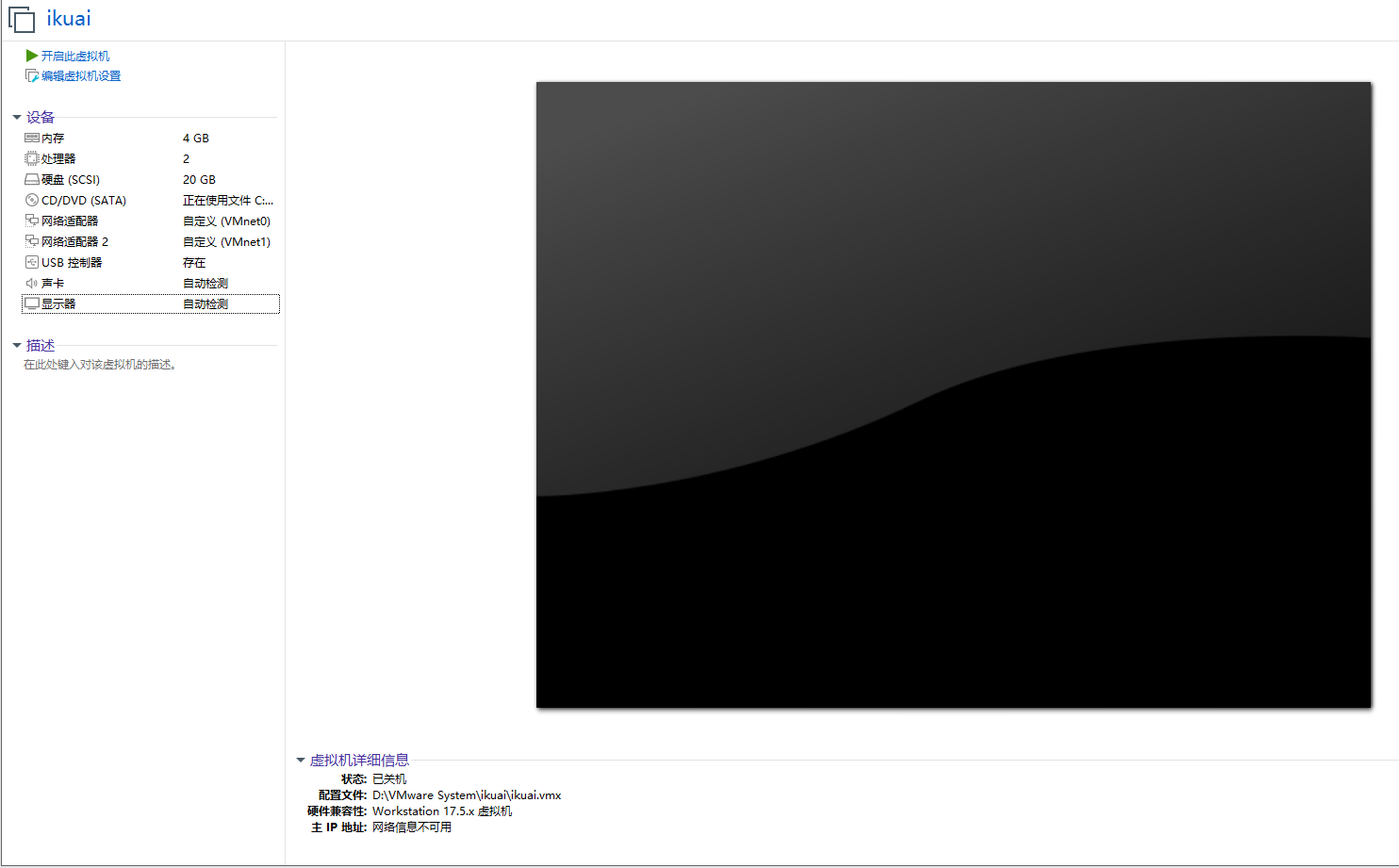1399x868 pixels.
Task: Click the ikuai title text
Action: [x=69, y=19]
